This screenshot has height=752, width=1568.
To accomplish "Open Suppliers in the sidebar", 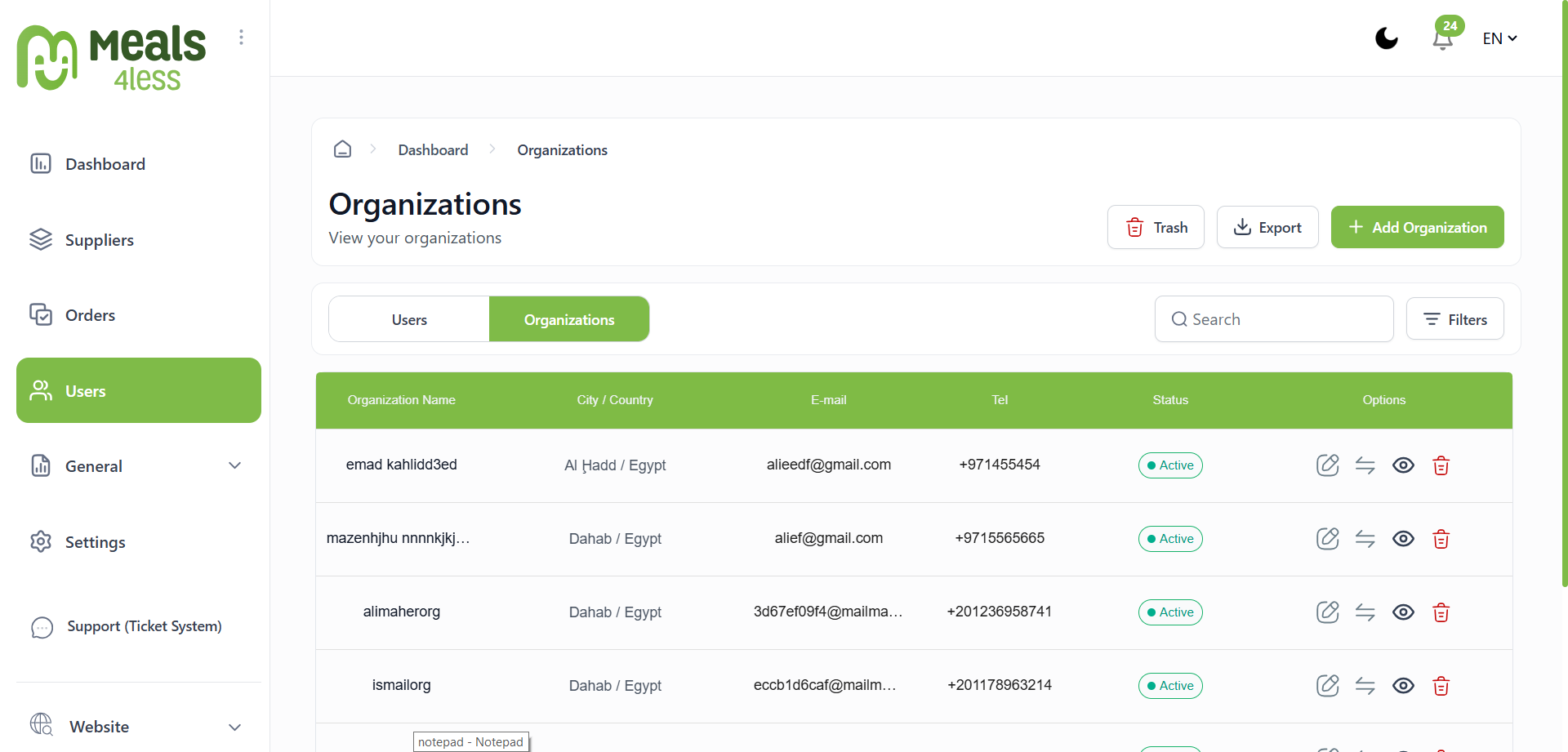I will [x=139, y=240].
